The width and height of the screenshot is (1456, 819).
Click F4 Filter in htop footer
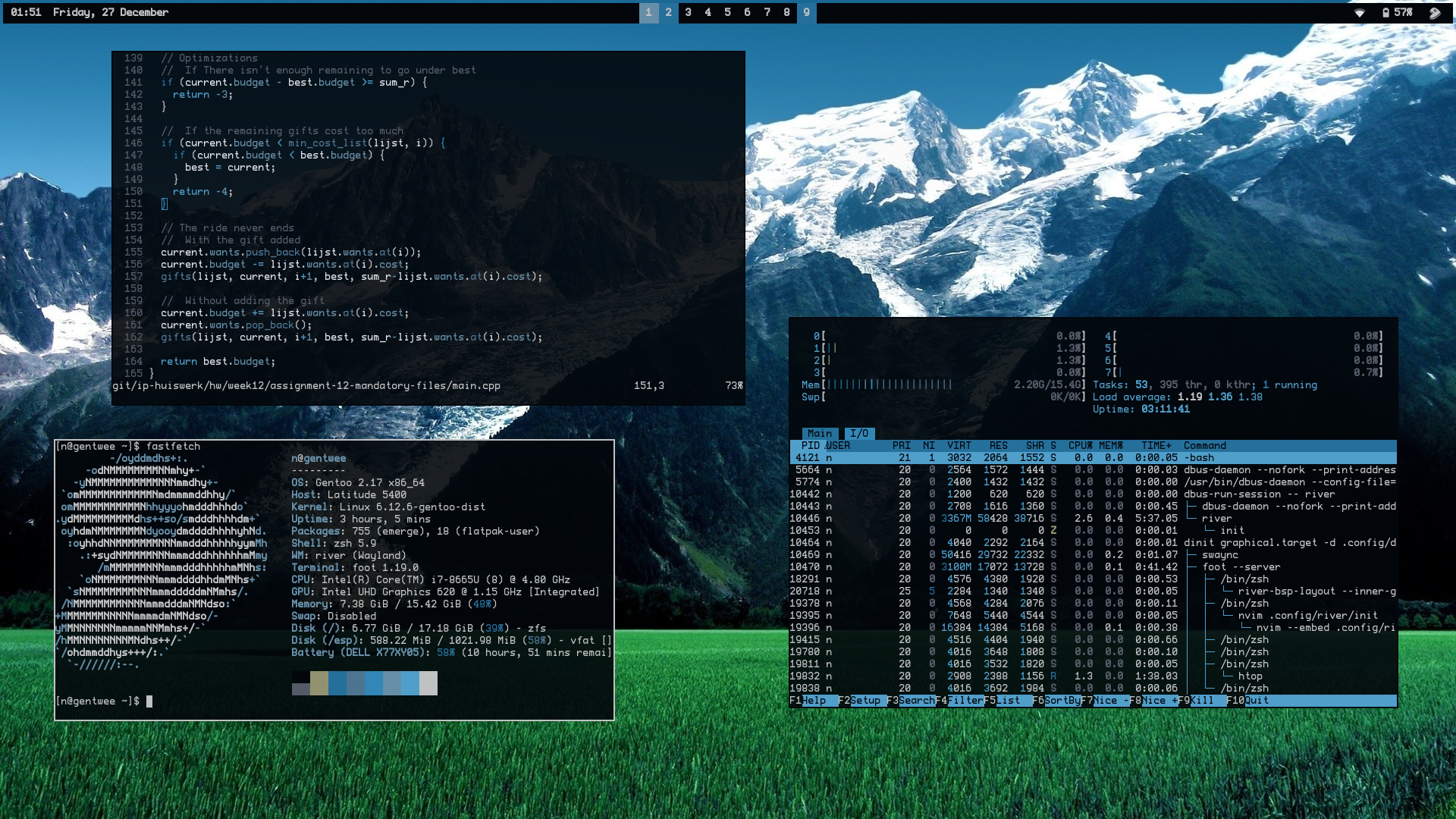(959, 701)
